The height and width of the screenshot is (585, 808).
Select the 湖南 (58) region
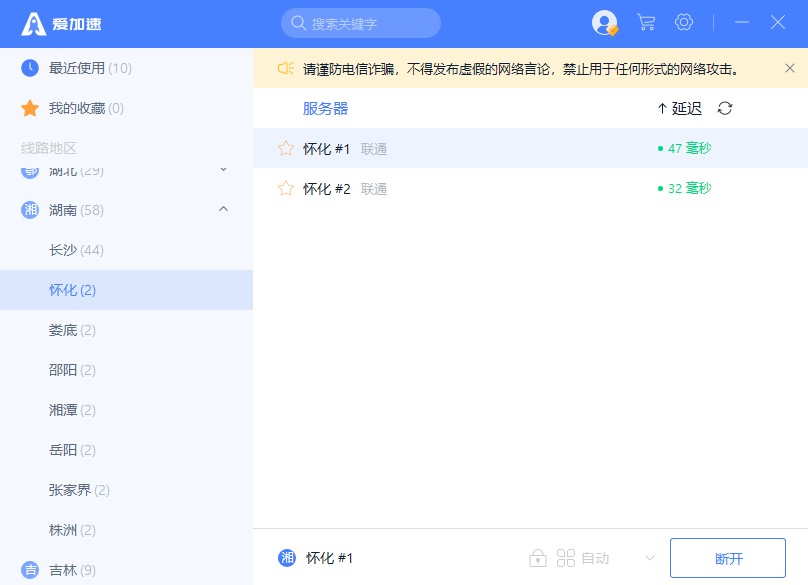126,210
